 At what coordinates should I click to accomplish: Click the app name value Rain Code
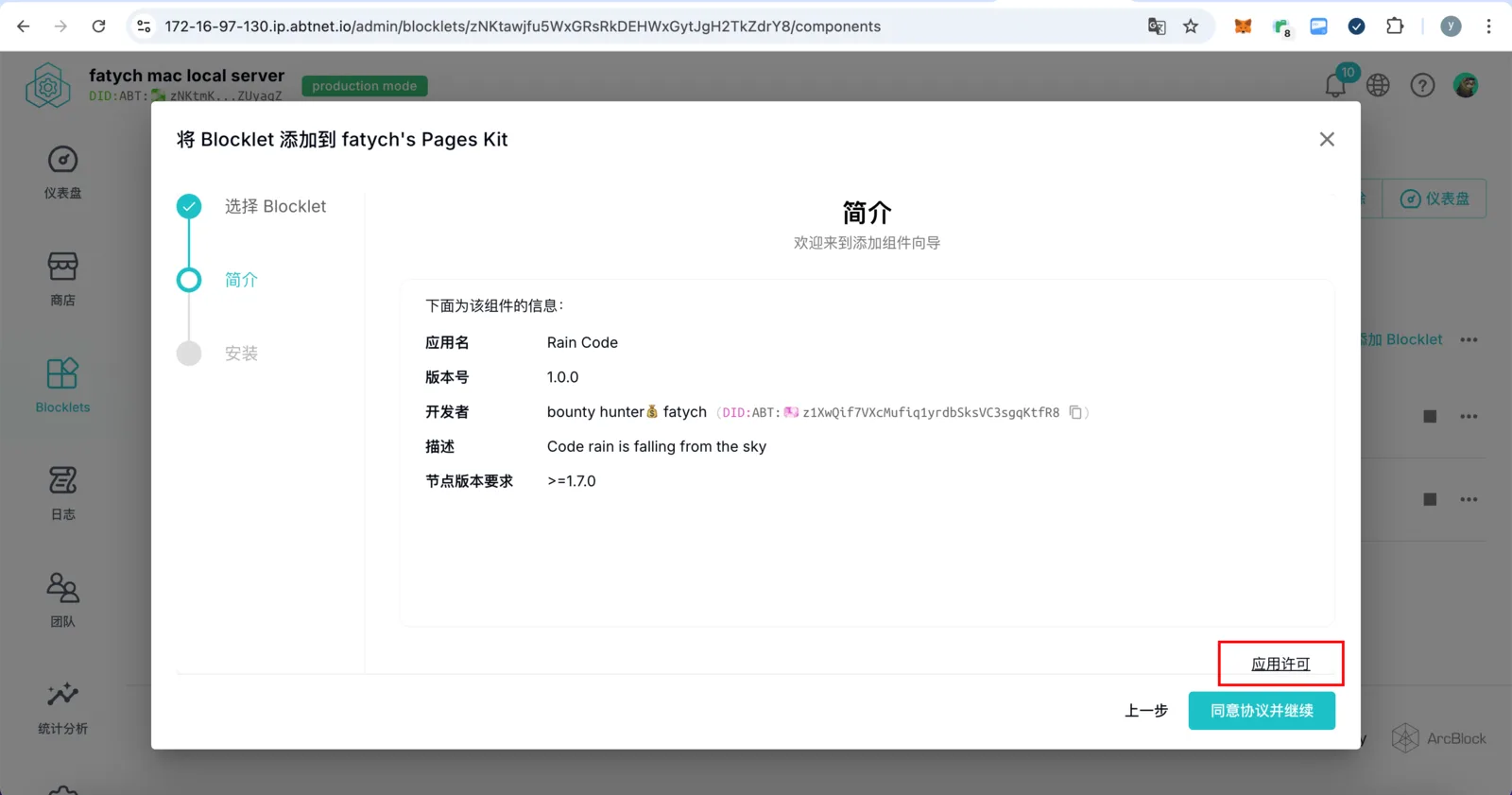click(582, 342)
